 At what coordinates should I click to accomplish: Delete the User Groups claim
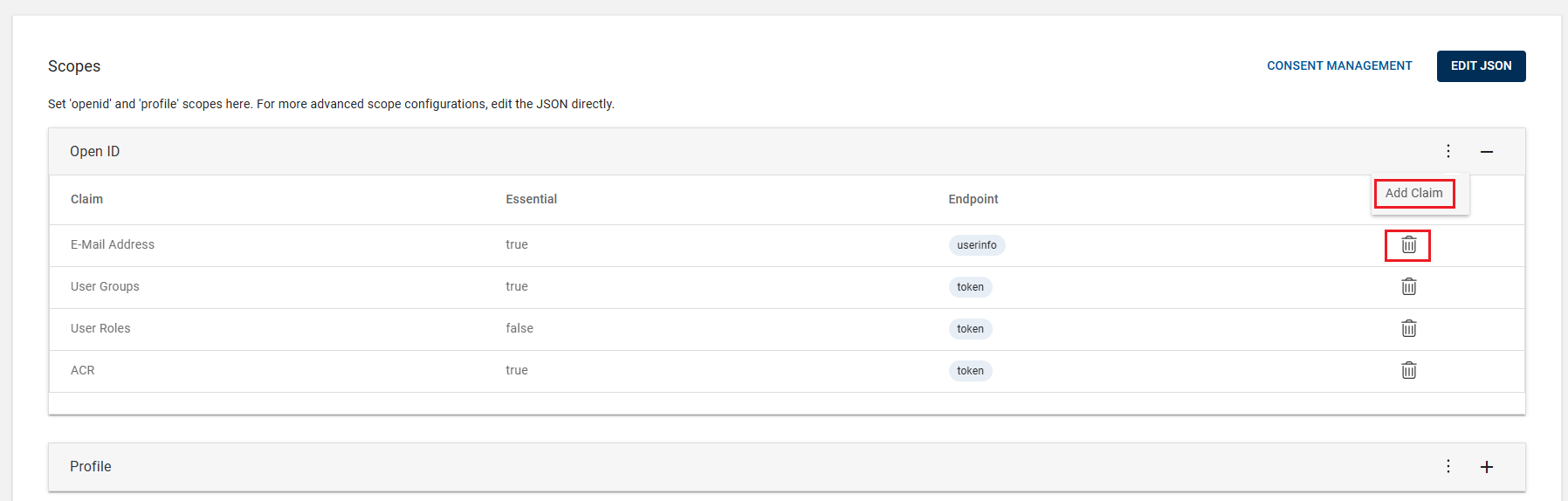click(1408, 287)
